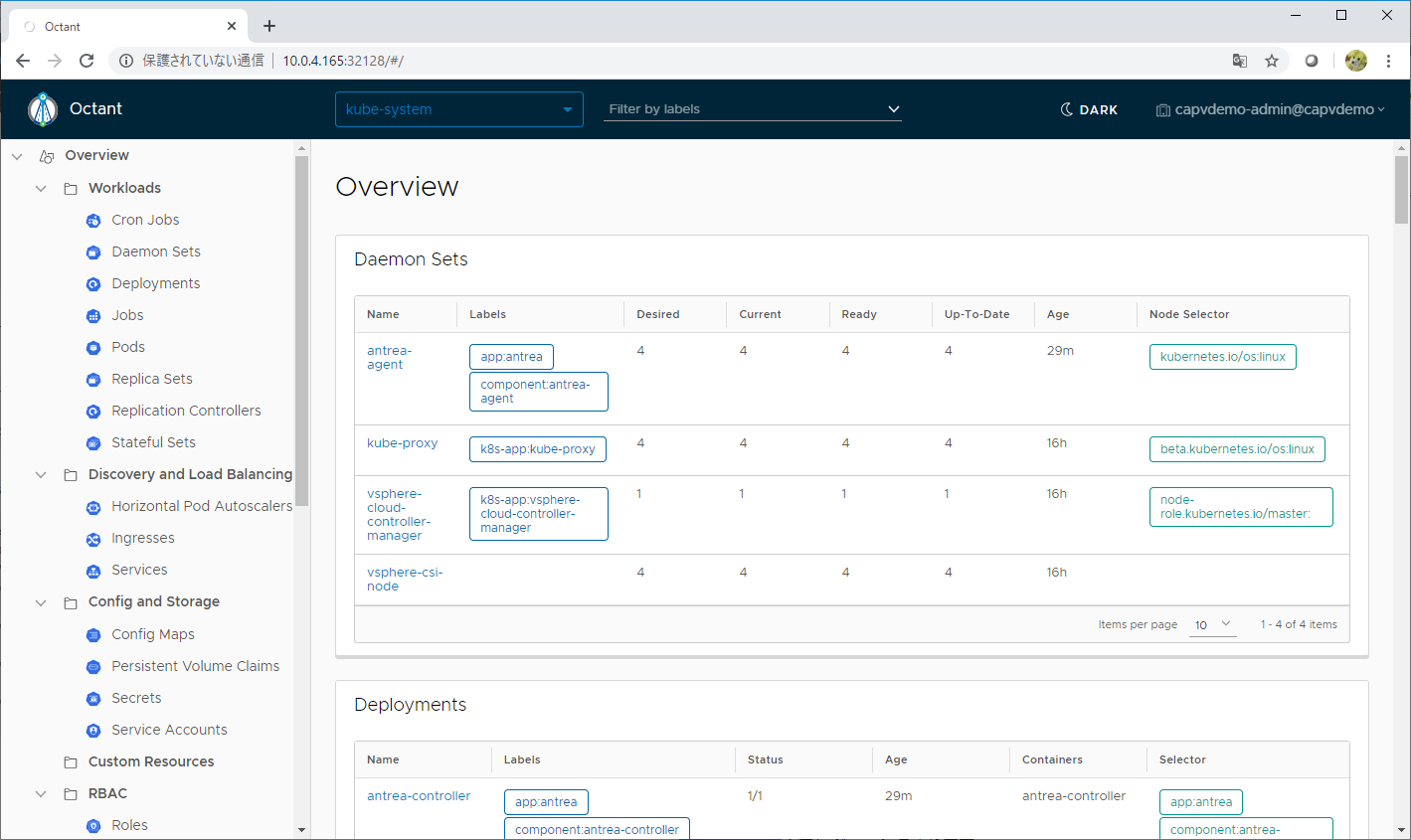Viewport: 1411px width, 840px height.
Task: Go back in the browser
Action: point(23,61)
